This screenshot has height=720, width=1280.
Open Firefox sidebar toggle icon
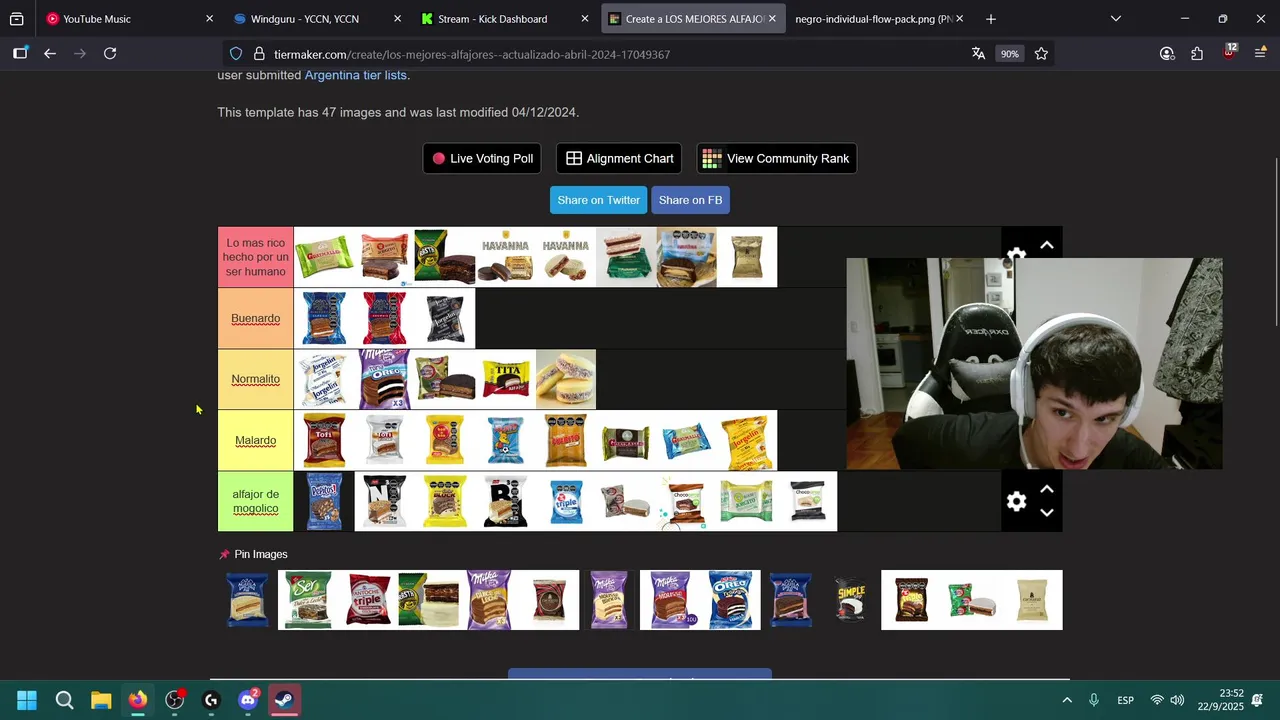[20, 54]
